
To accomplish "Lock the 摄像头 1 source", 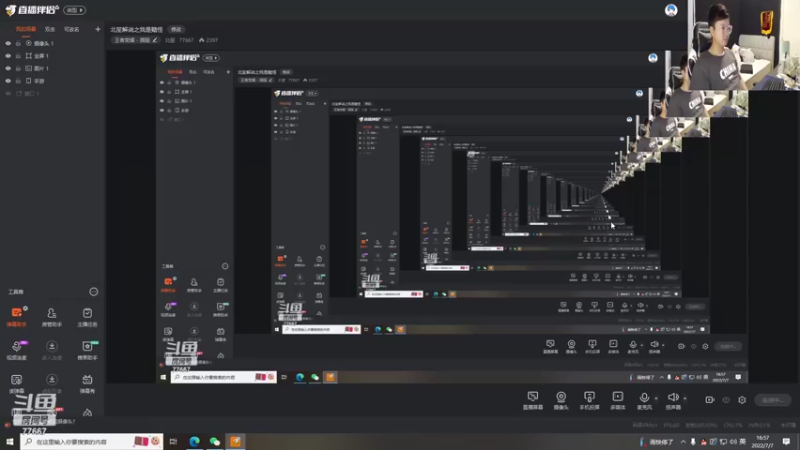I will point(18,43).
